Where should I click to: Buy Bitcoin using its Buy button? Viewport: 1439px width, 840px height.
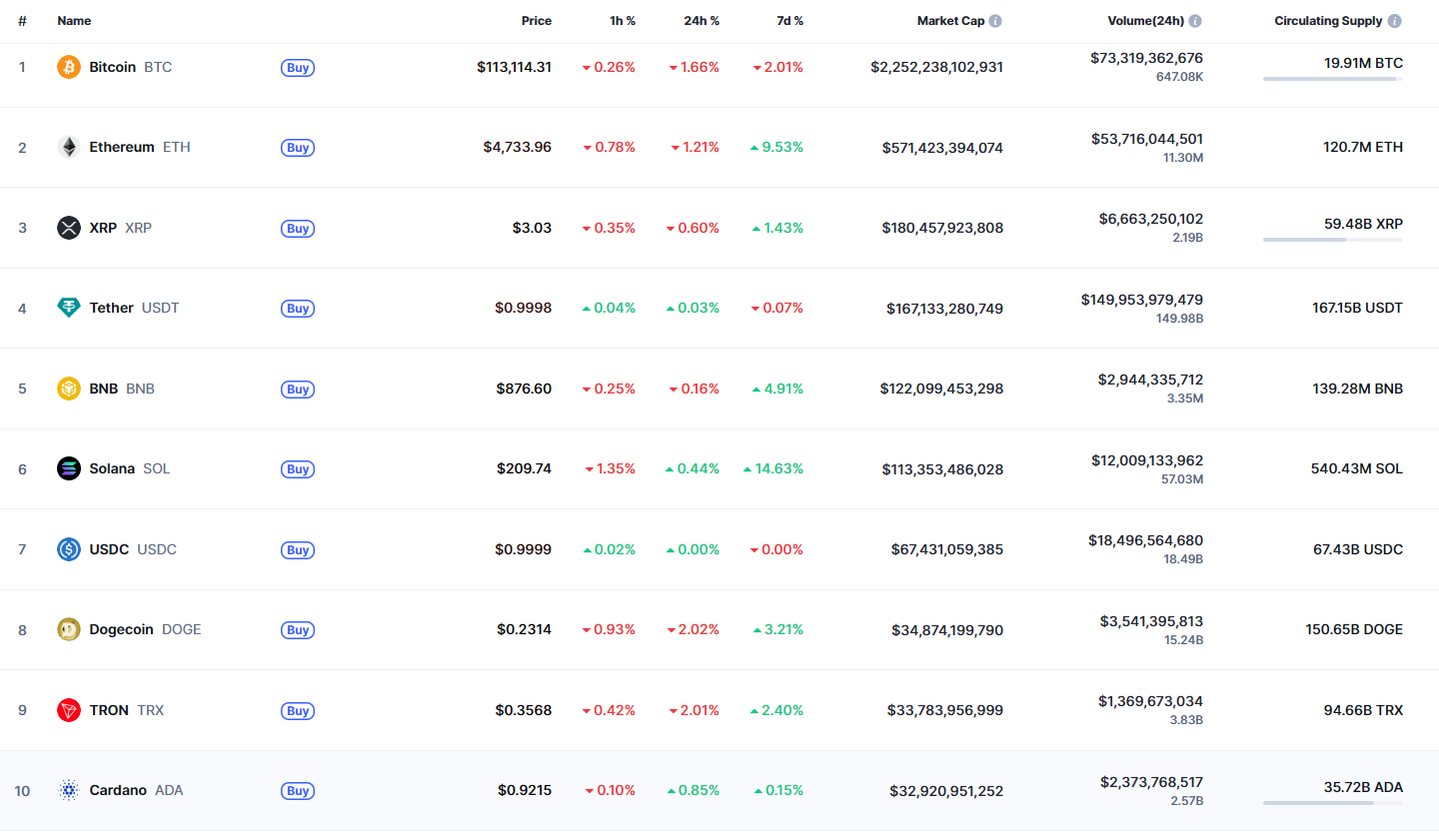click(298, 68)
